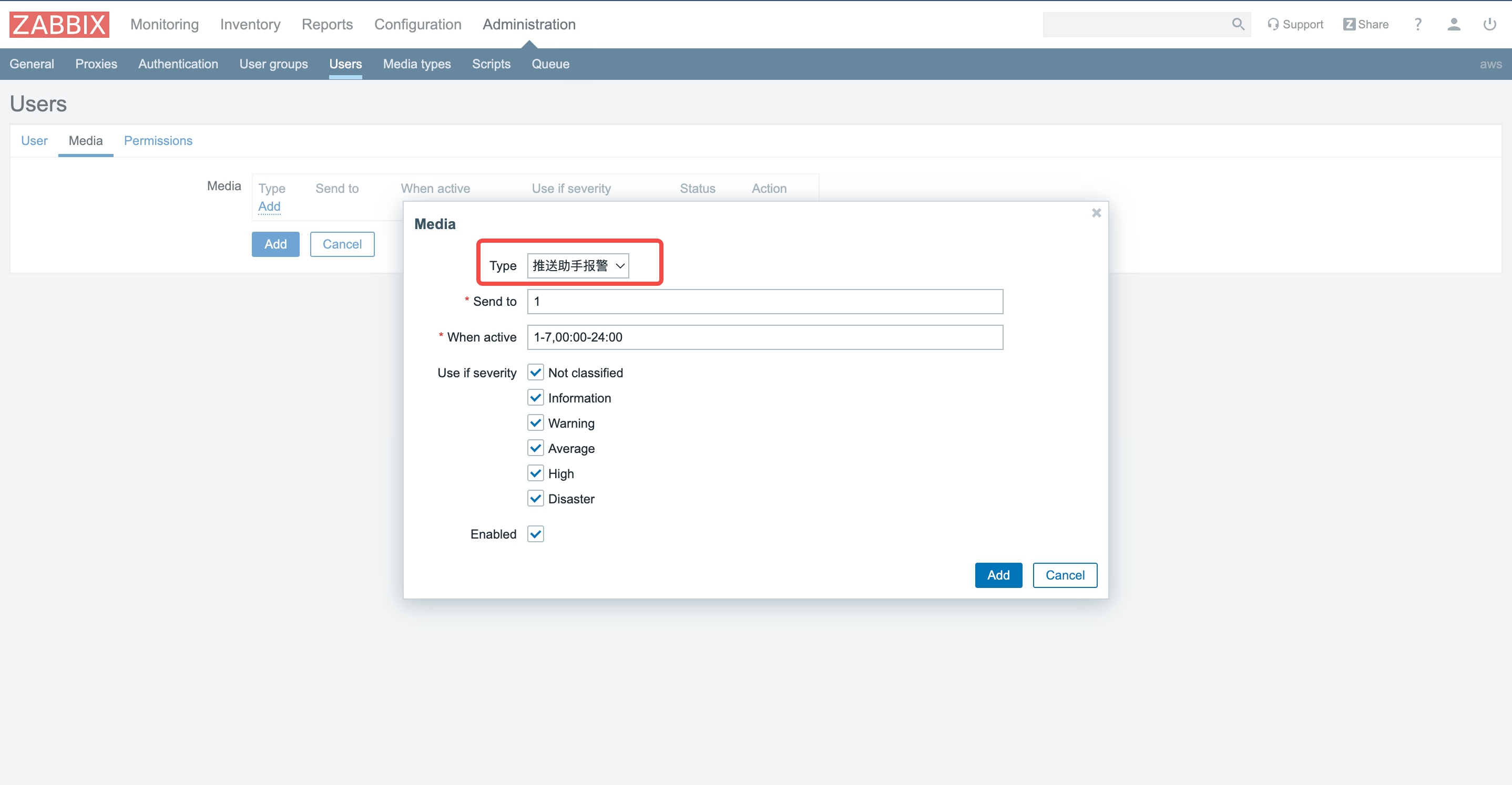Screen dimensions: 1512x785
Task: Switch to the Media tab
Action: pyautogui.click(x=86, y=141)
